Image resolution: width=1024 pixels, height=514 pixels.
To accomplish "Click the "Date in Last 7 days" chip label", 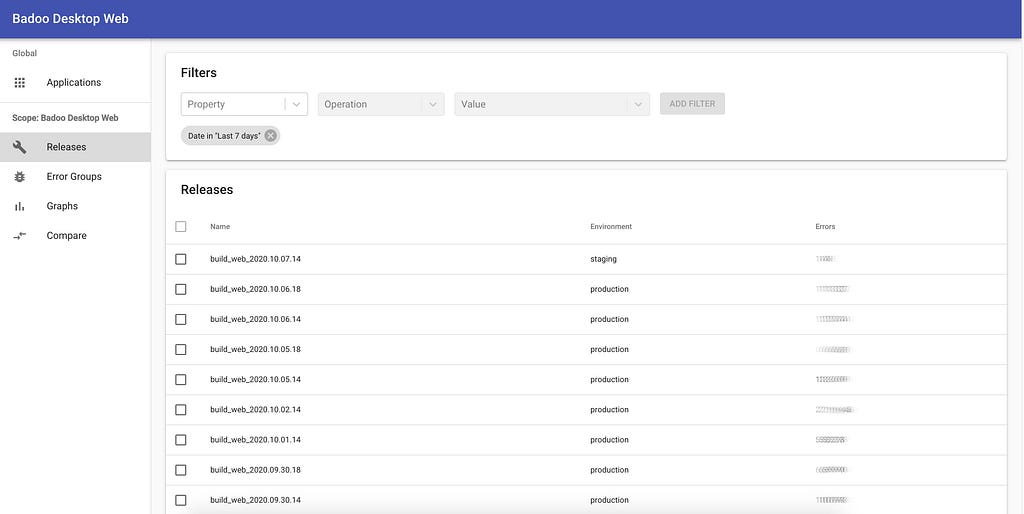I will click(224, 136).
